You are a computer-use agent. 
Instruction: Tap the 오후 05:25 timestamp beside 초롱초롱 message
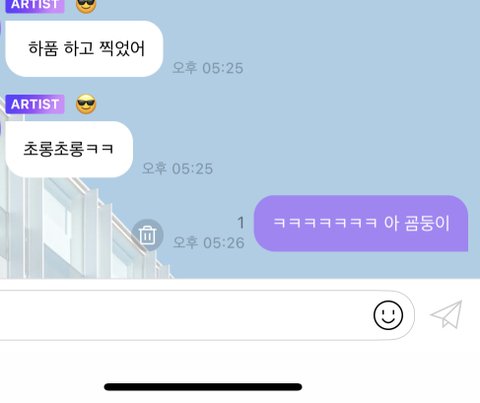[177, 169]
